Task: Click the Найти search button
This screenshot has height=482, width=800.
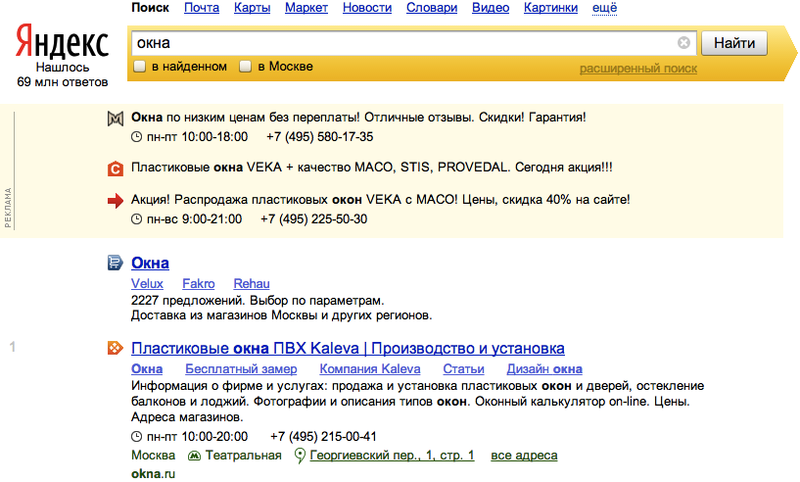Action: [x=734, y=43]
